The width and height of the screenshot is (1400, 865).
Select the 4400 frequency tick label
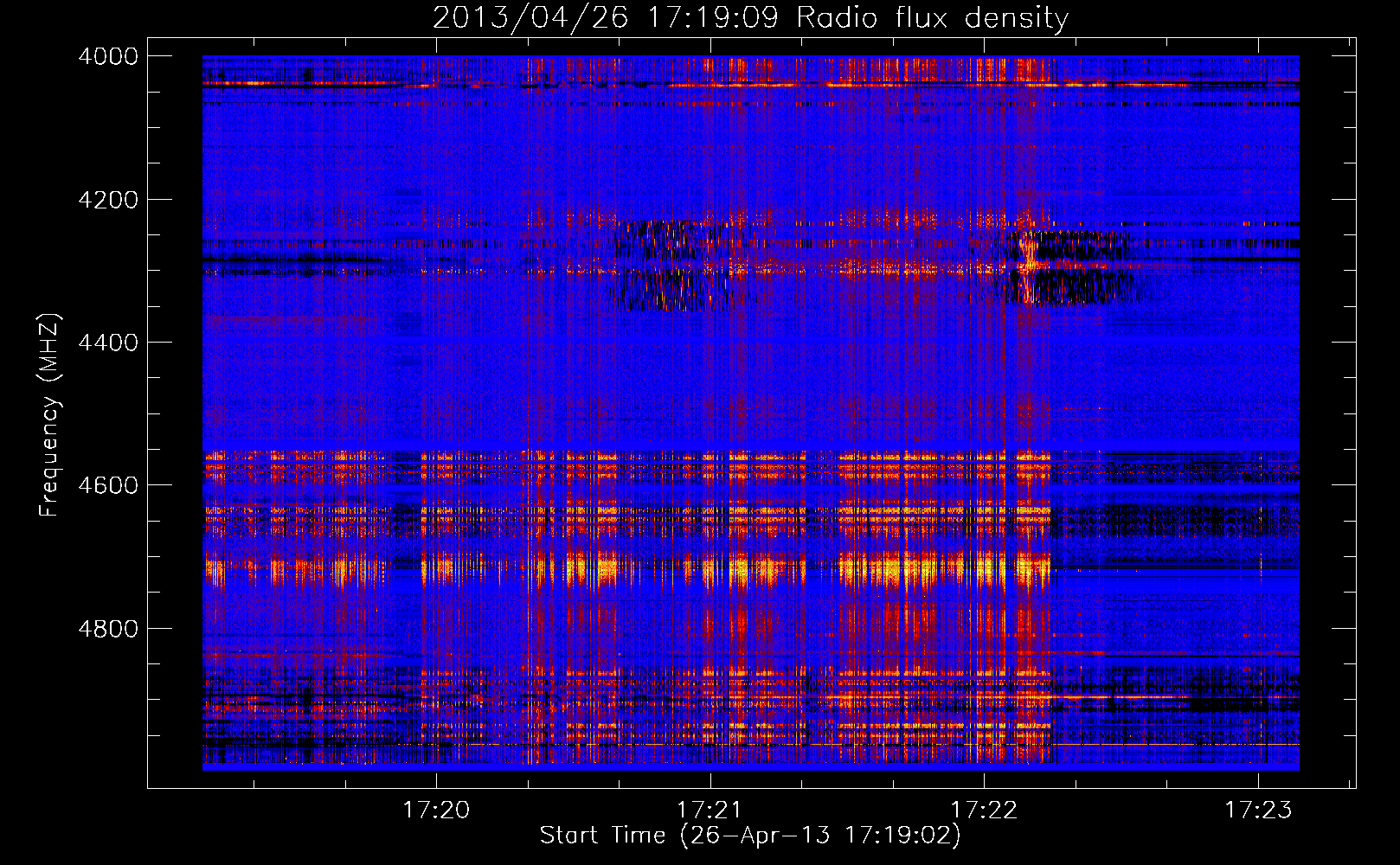point(108,343)
